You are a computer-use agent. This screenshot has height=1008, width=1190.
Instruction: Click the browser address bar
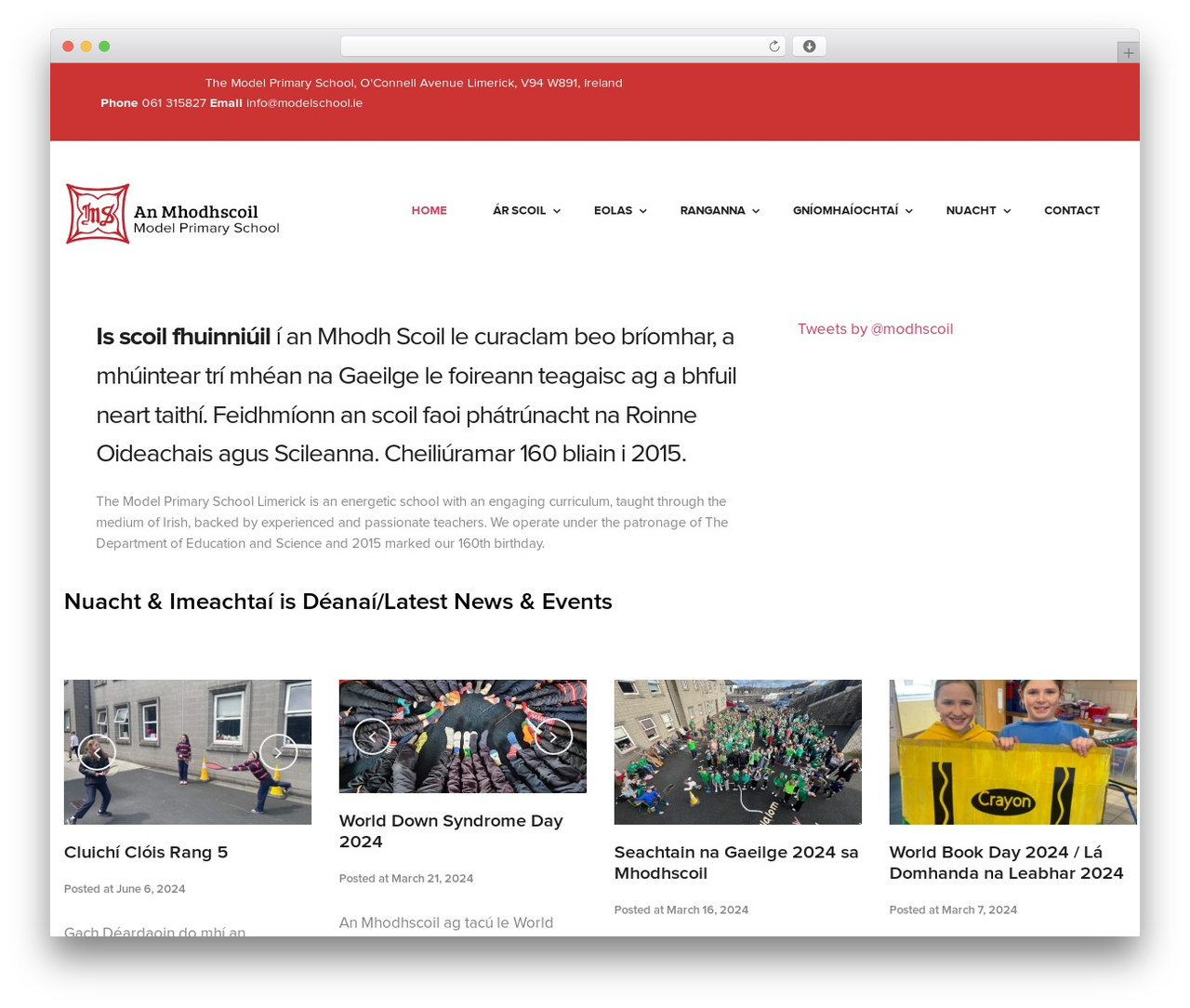[562, 46]
